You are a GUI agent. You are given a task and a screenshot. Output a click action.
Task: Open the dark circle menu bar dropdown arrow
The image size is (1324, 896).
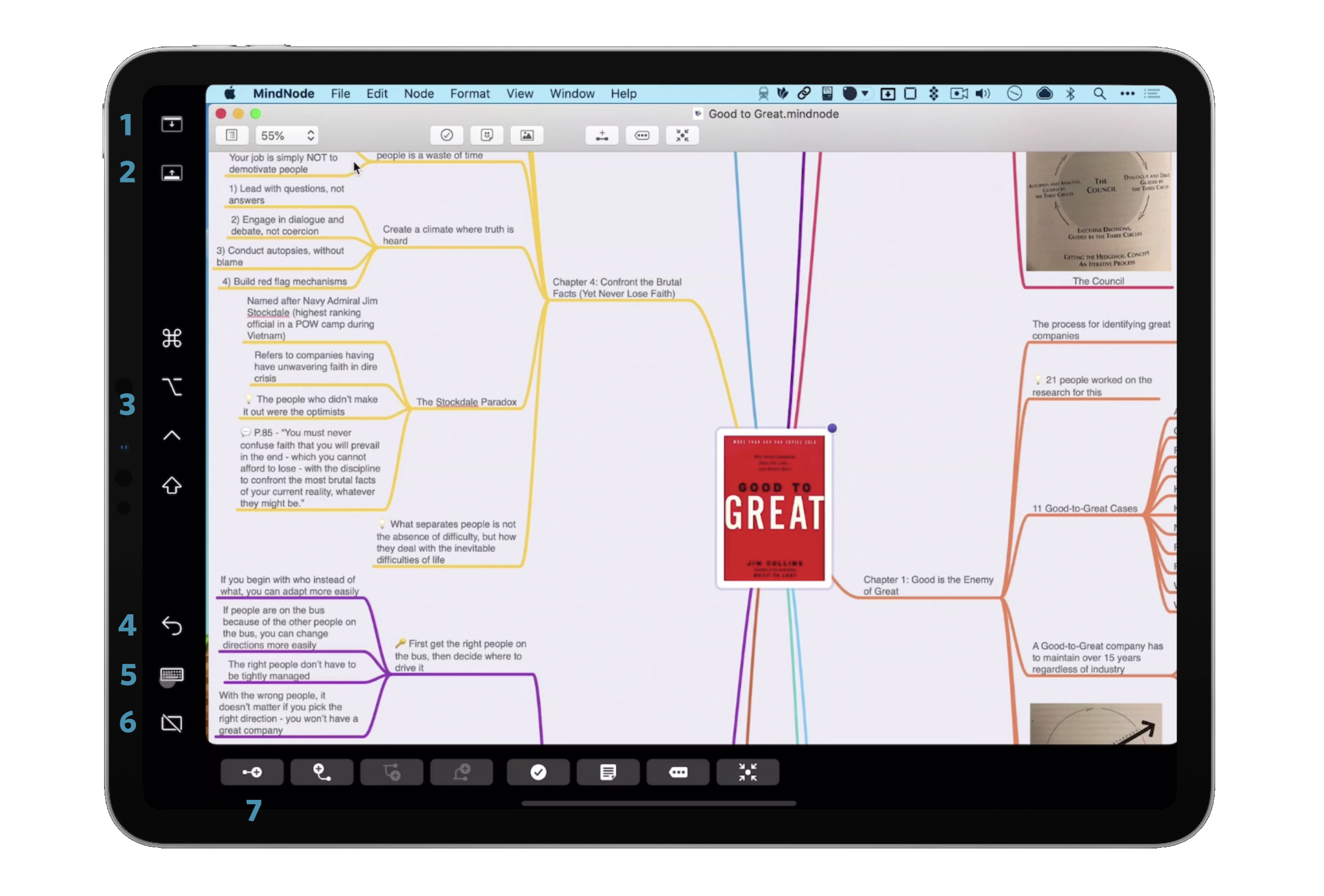click(865, 94)
